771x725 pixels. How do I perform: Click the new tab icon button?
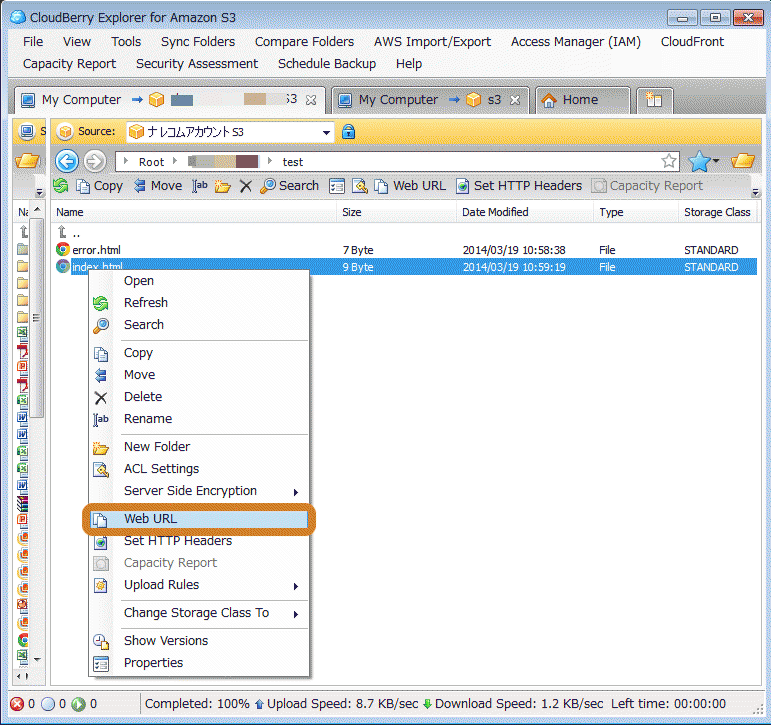click(654, 100)
